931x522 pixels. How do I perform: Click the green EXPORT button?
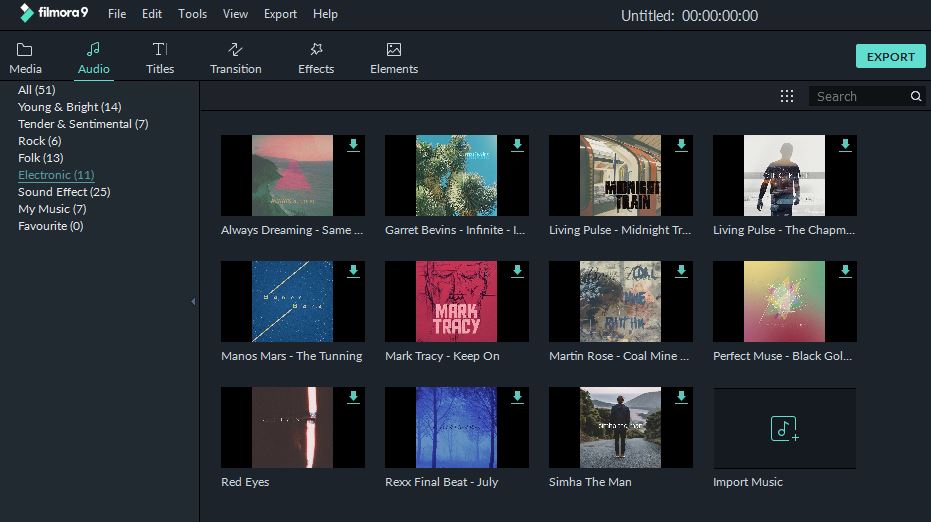891,56
